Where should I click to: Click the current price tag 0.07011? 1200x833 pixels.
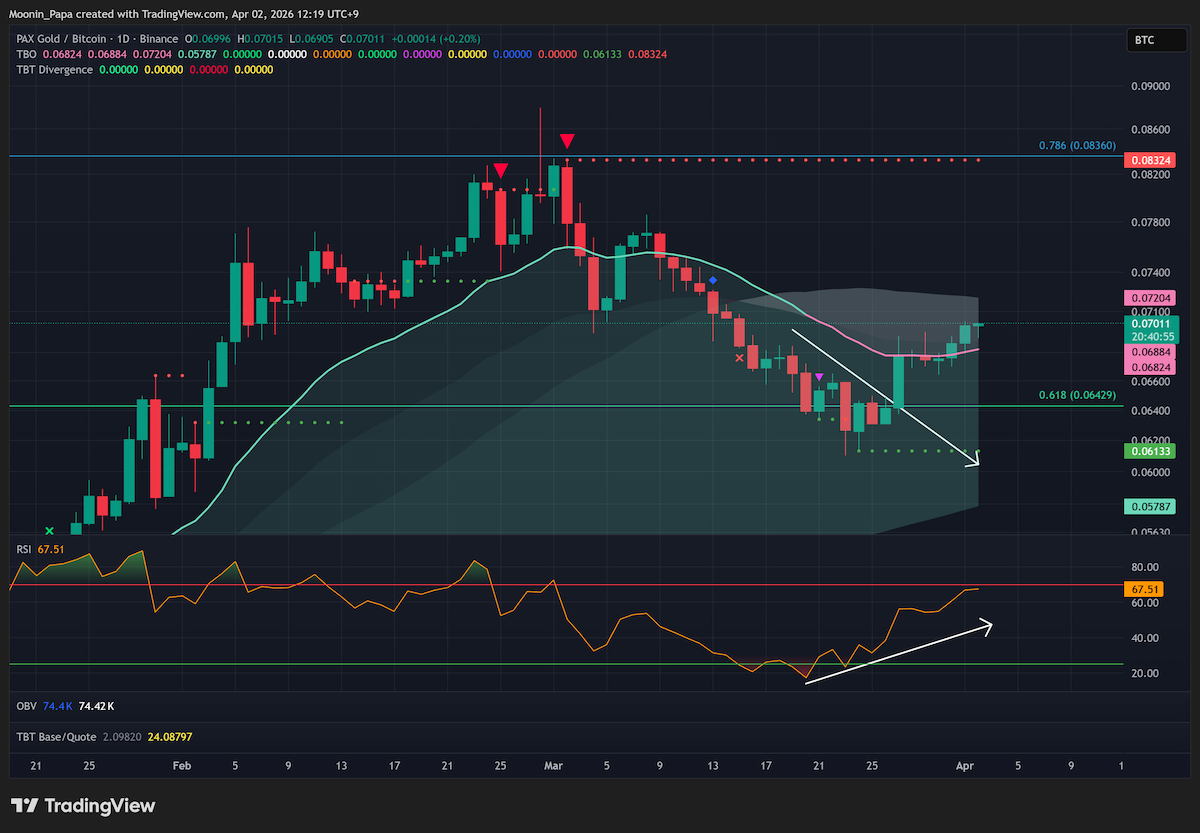point(1149,324)
